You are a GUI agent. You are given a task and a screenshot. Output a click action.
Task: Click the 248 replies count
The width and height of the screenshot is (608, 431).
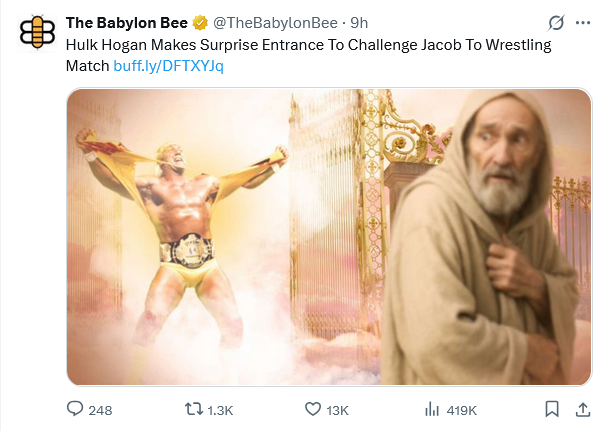click(101, 410)
